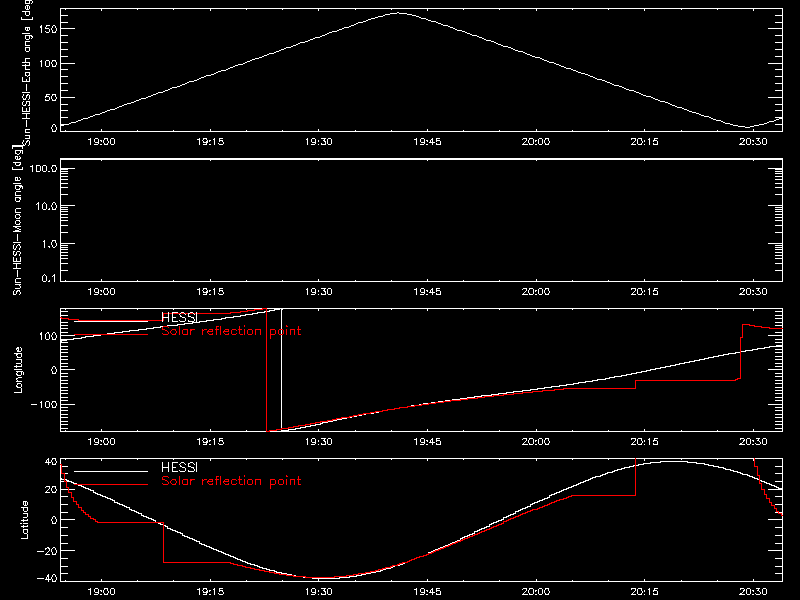The width and height of the screenshot is (800, 600).
Task: Click the Latitude axis title
Action: [24, 520]
